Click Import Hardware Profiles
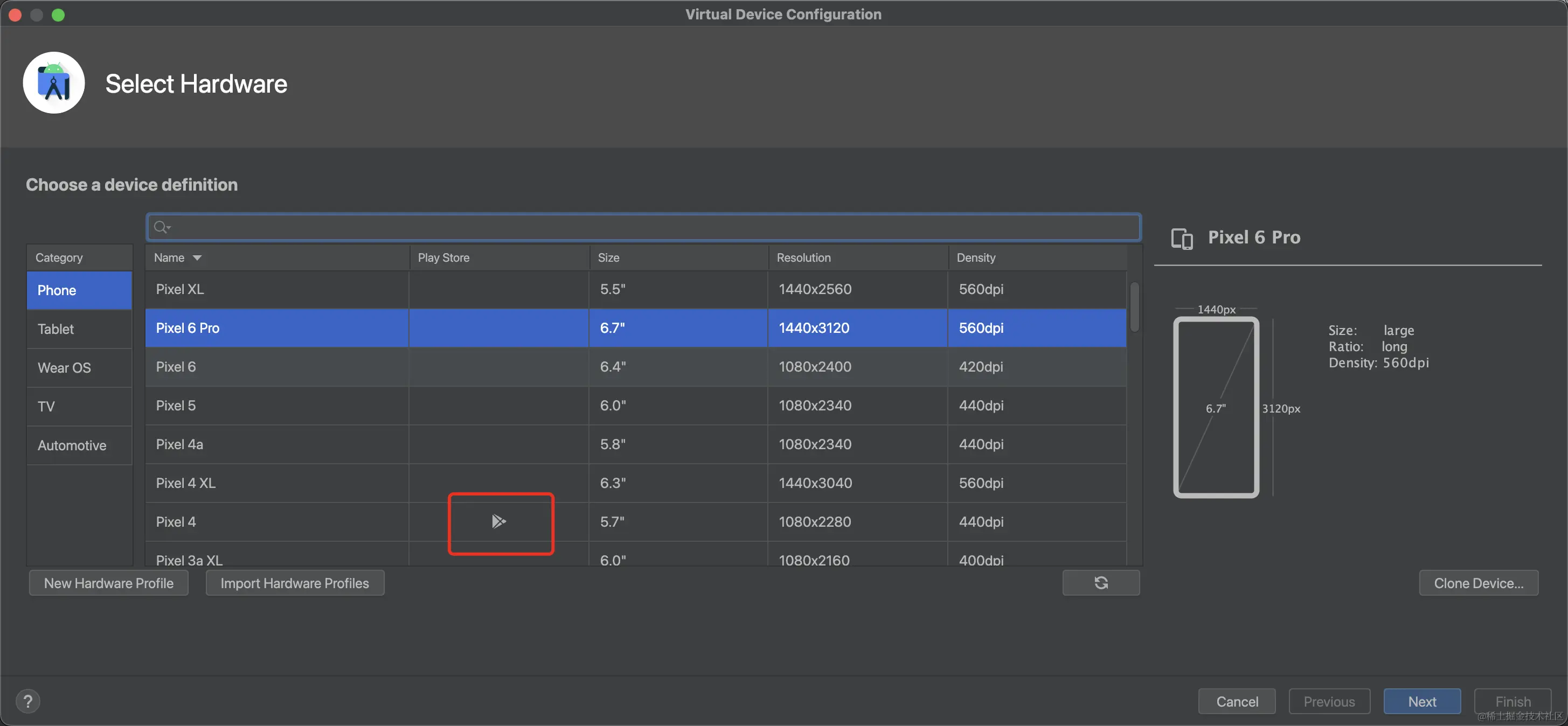 click(295, 583)
